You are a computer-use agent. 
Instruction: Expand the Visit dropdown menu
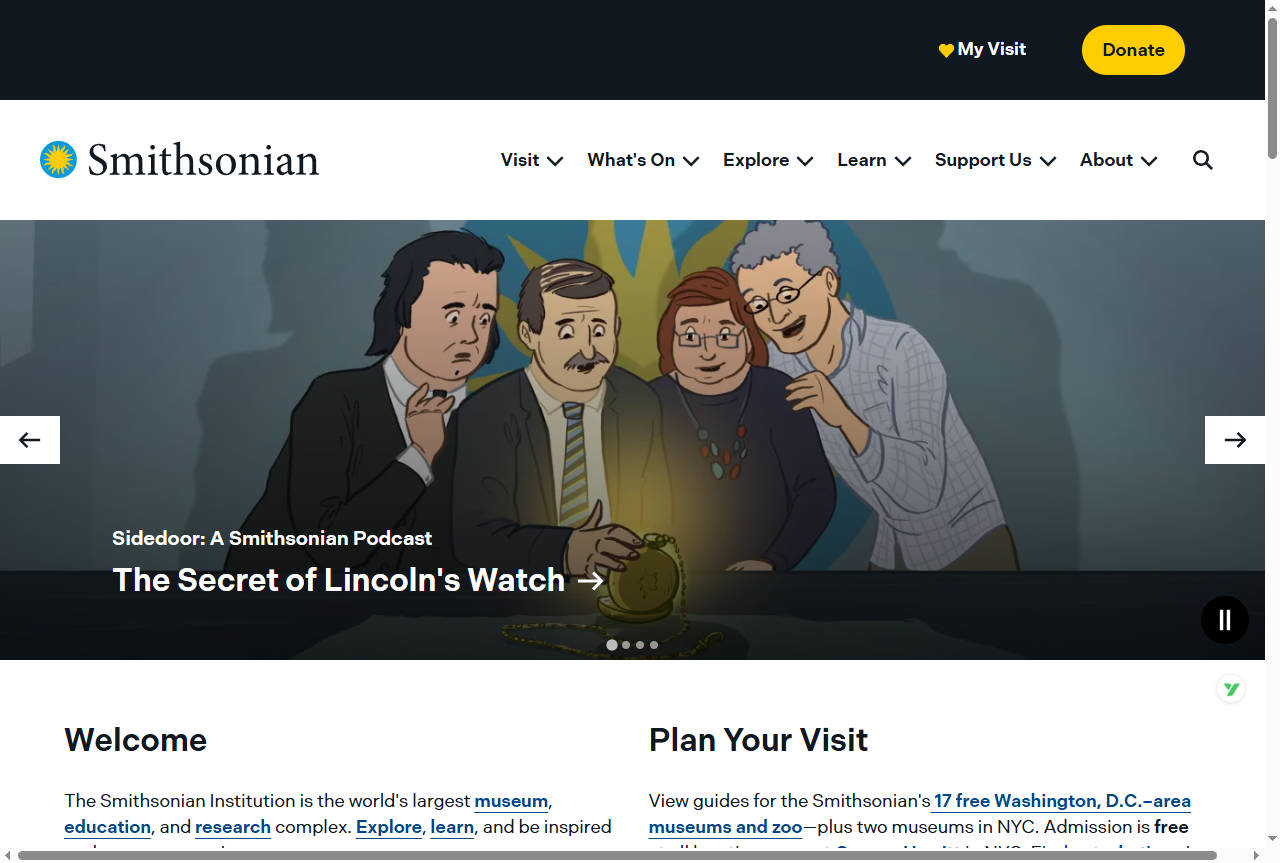(x=532, y=160)
